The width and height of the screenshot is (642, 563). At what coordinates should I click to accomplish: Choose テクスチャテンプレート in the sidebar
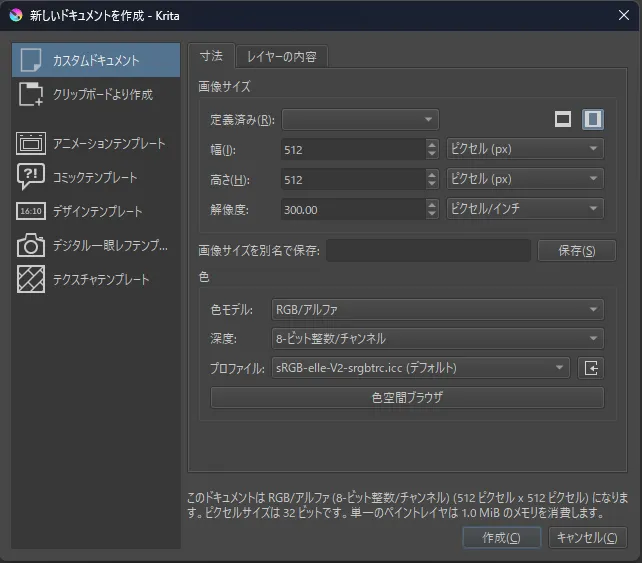(96, 279)
